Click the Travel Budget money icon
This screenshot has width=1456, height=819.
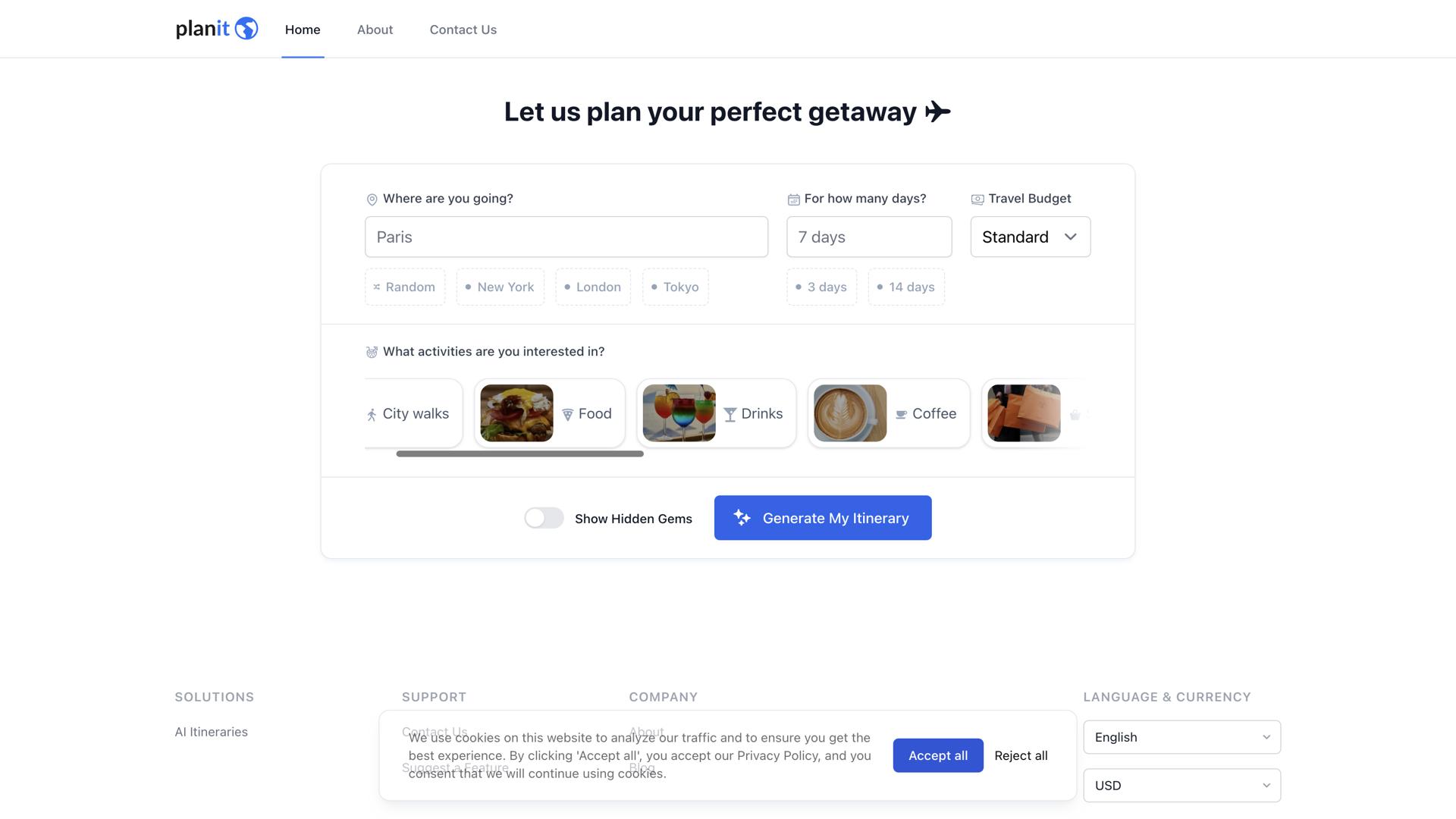point(977,199)
